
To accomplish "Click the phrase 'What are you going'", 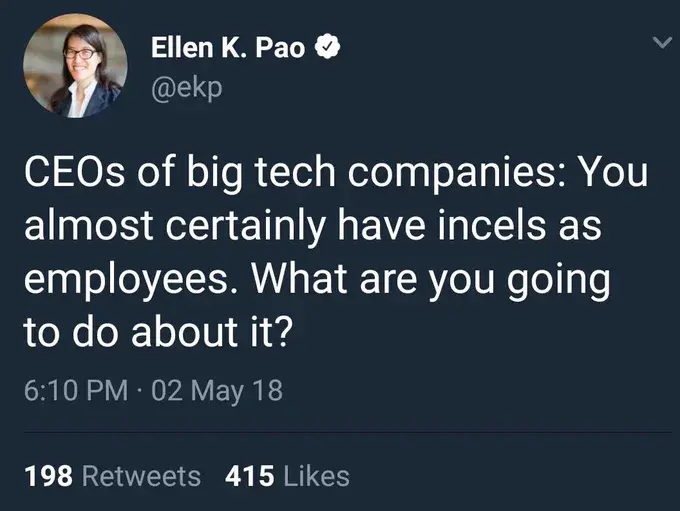I will (431, 280).
